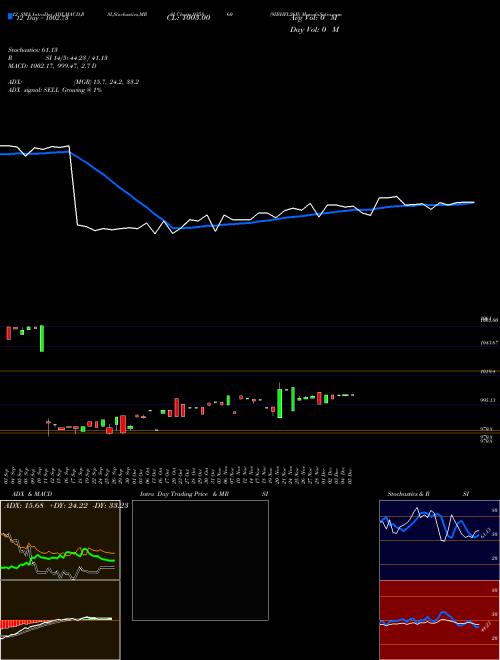Viewport: 500px width, 660px height.
Task: Open the blue stochastics indicator chart
Action: [x=439, y=540]
